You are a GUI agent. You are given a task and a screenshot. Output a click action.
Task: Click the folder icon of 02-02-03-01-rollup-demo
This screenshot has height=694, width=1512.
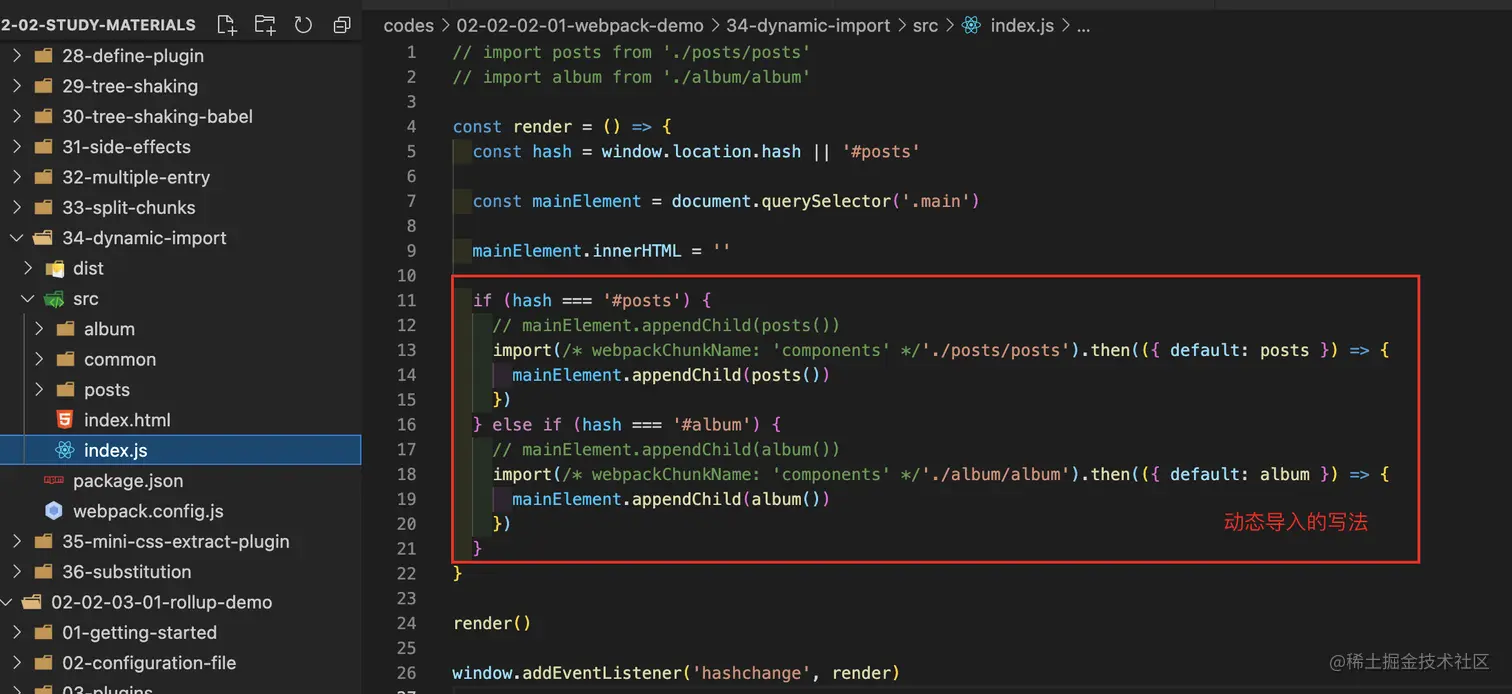click(32, 602)
